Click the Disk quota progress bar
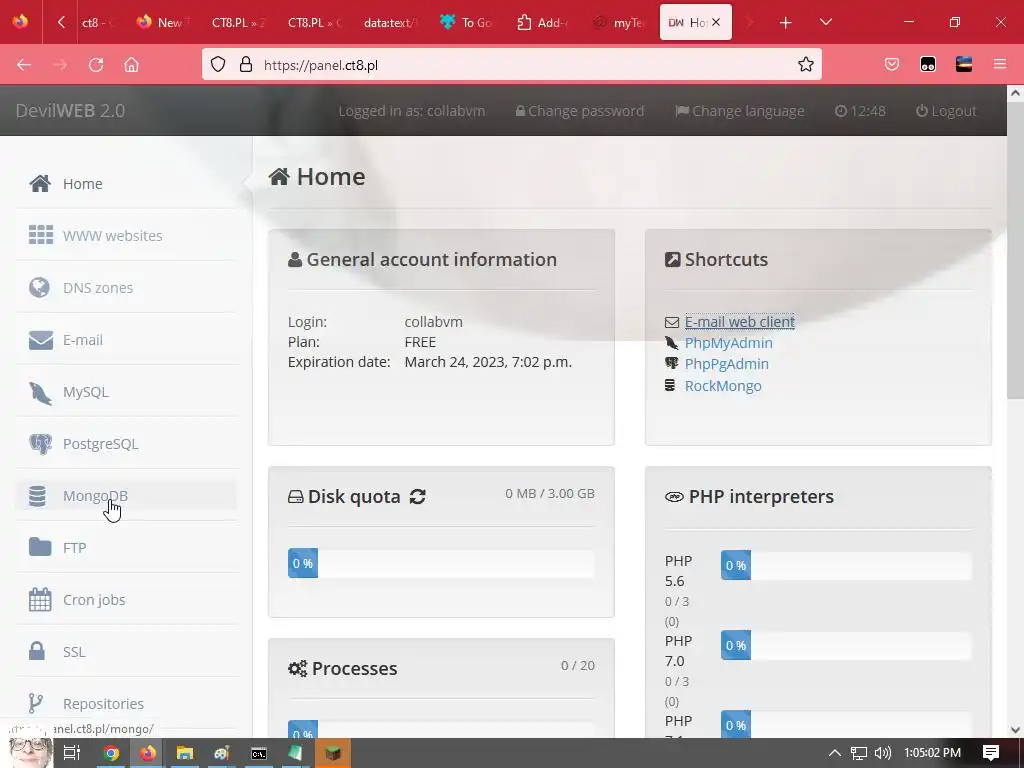1024x768 pixels. pyautogui.click(x=441, y=563)
